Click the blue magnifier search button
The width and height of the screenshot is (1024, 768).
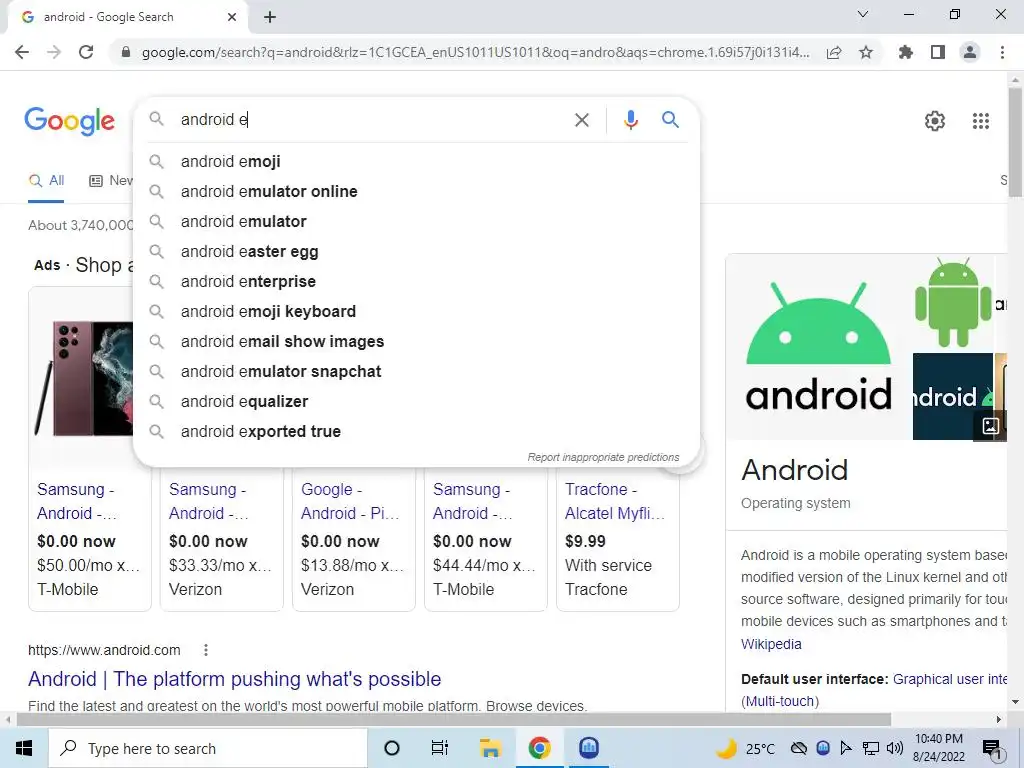click(x=670, y=120)
